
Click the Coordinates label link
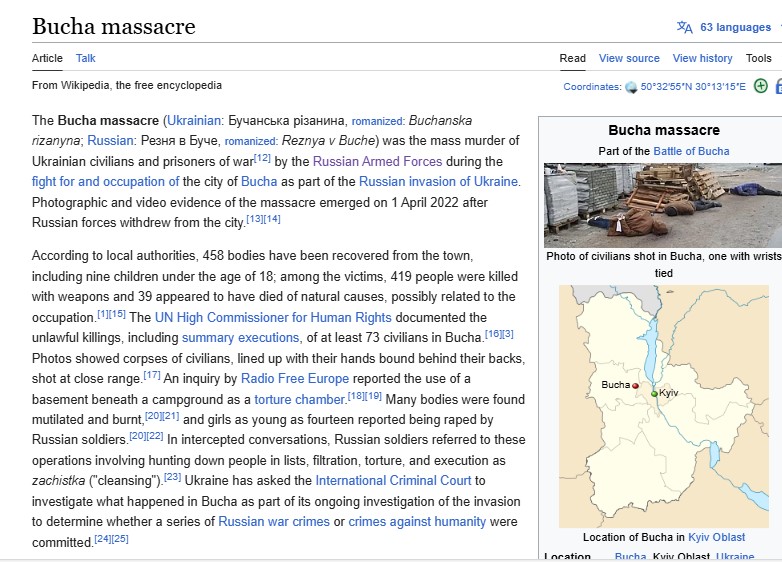click(x=591, y=87)
